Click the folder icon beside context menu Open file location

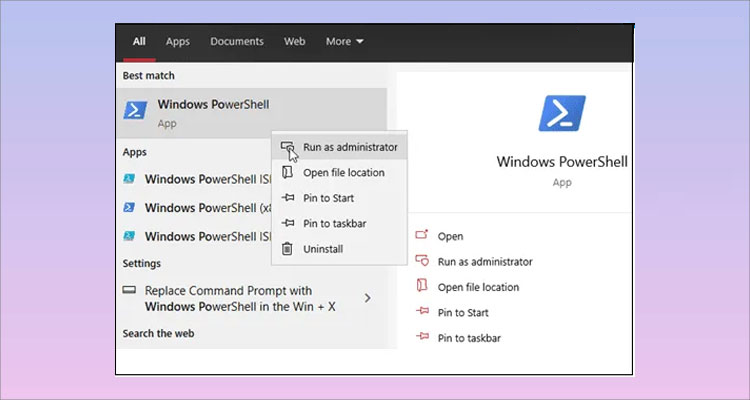(x=287, y=172)
